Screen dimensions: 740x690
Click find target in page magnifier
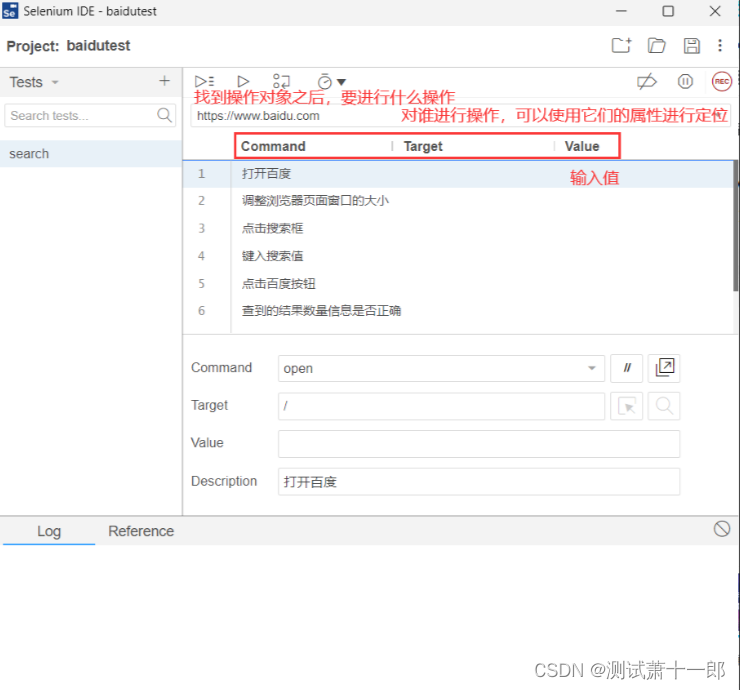click(664, 406)
